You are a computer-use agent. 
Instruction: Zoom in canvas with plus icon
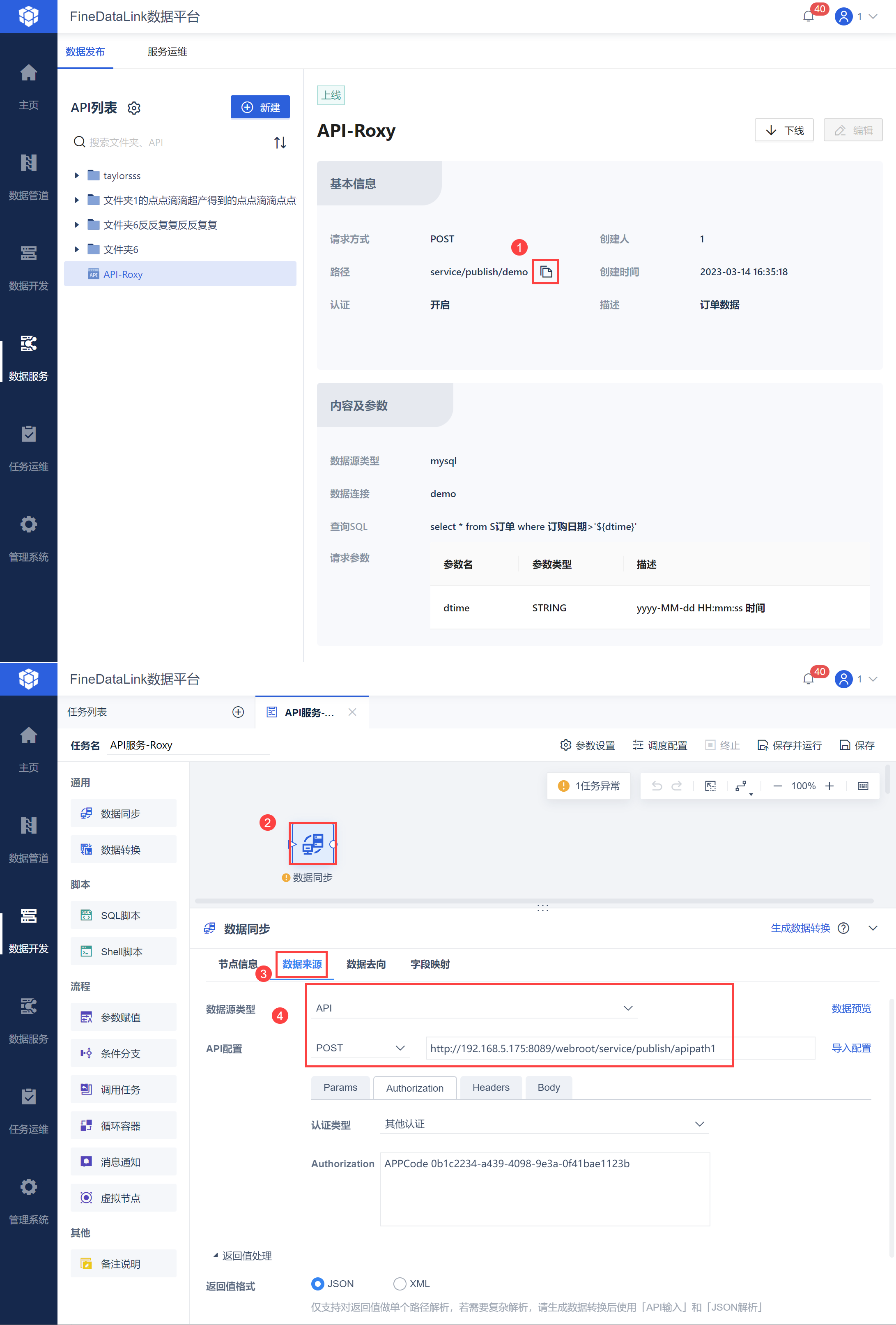[829, 786]
